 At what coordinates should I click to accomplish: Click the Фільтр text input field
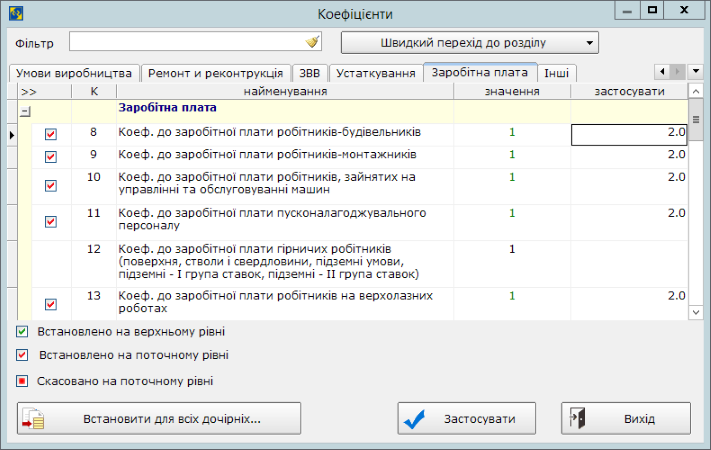[x=186, y=43]
